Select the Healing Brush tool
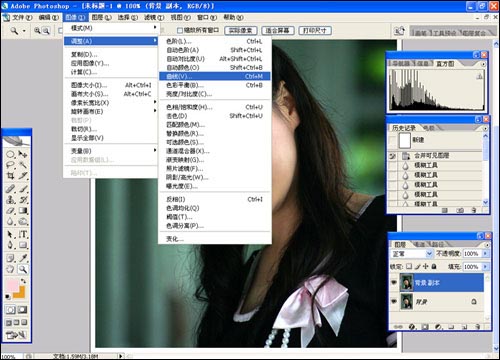Image resolution: width=500 pixels, height=360 pixels. (x=10, y=189)
